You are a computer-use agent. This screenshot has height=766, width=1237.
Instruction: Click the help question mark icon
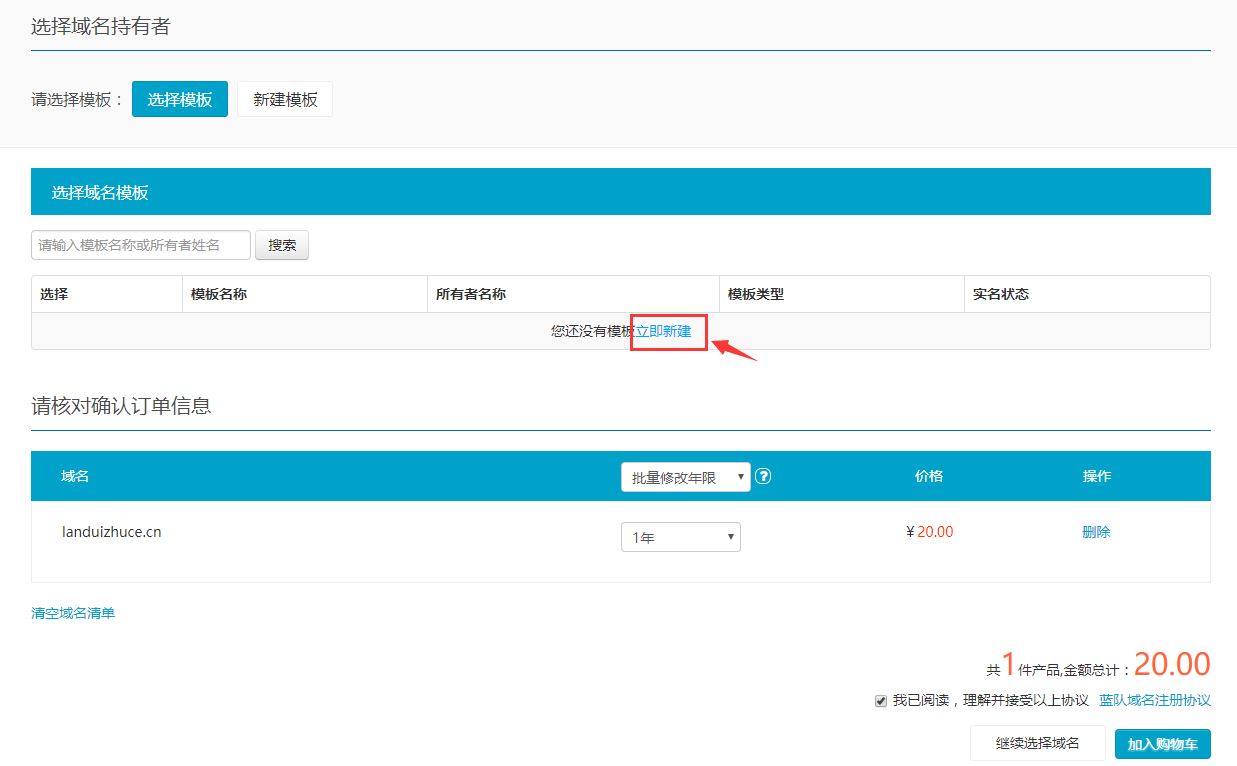tap(763, 477)
